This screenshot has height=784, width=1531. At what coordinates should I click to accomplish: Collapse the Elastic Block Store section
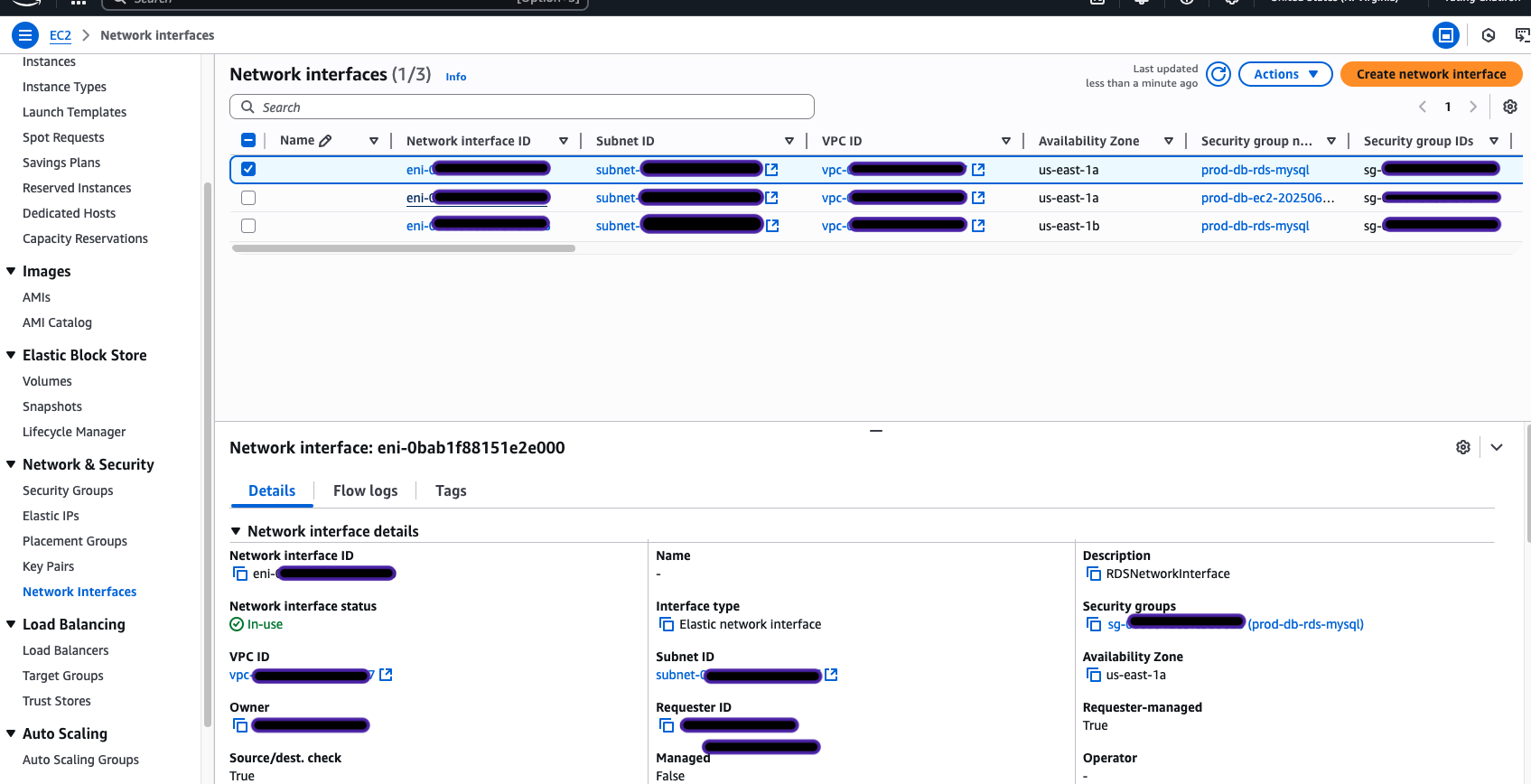[11, 355]
